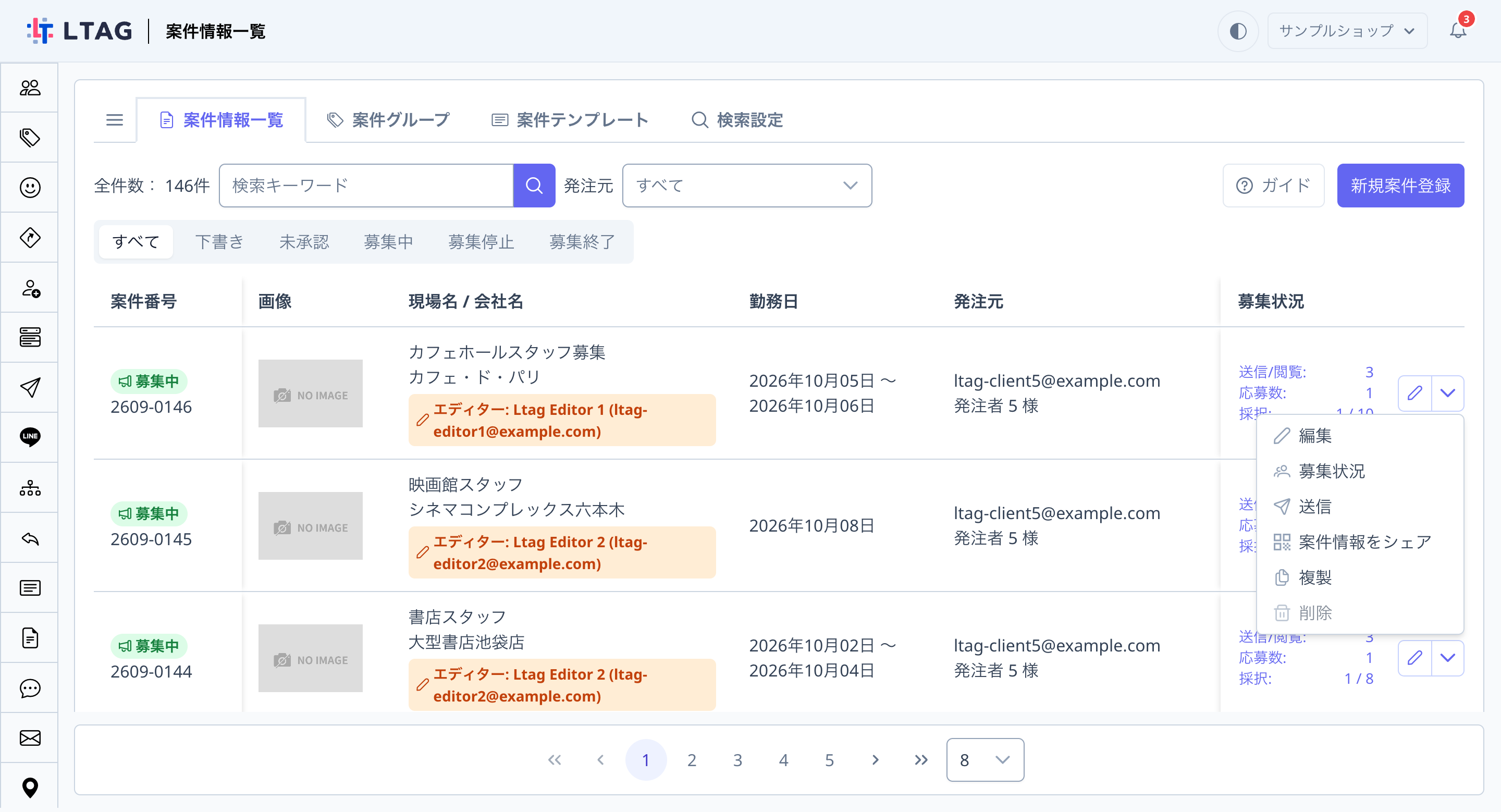Open the diamond direction sidebar icon
The image size is (1501, 812).
pyautogui.click(x=30, y=238)
